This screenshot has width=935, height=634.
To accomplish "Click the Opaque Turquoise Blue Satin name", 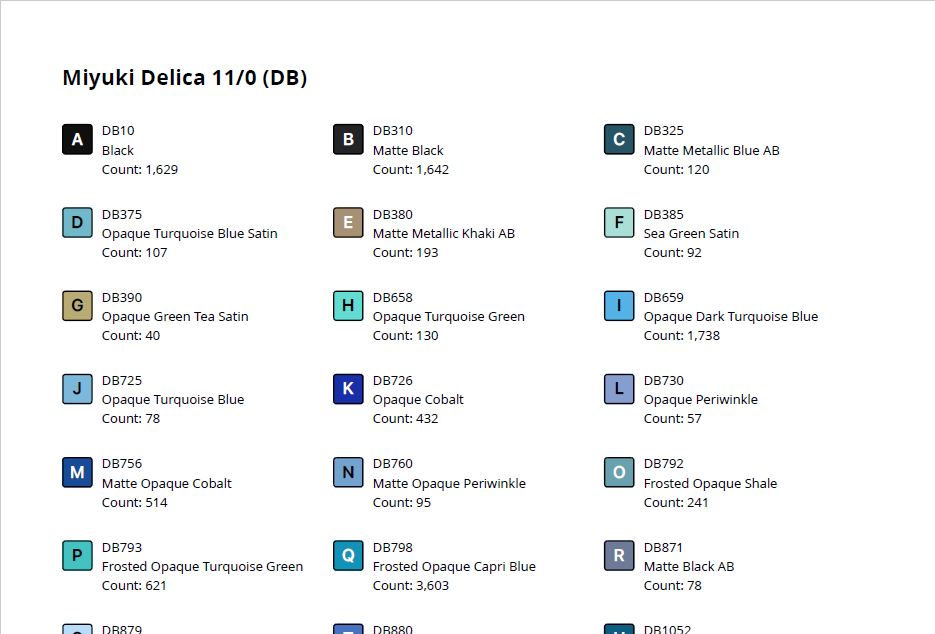I will tap(190, 233).
